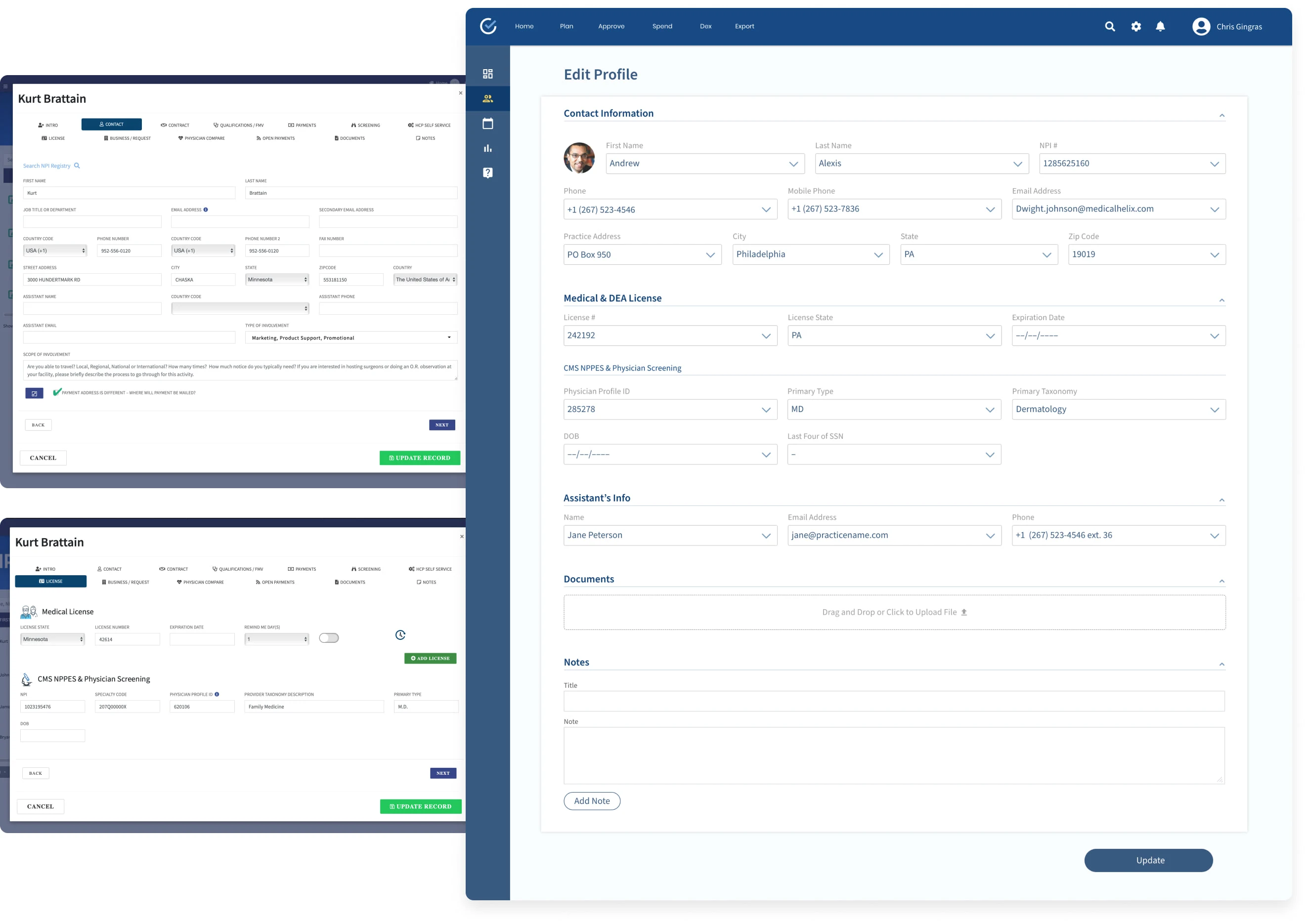Click the search magnifier in the top bar
Screen dimensions: 1308x924
[1110, 26]
